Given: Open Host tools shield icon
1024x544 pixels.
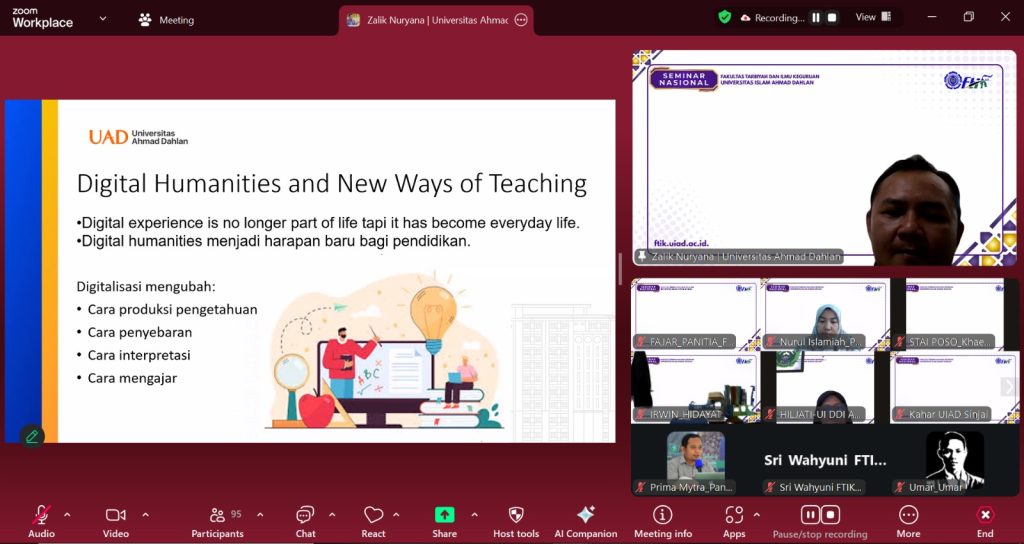Looking at the screenshot, I should 516,516.
